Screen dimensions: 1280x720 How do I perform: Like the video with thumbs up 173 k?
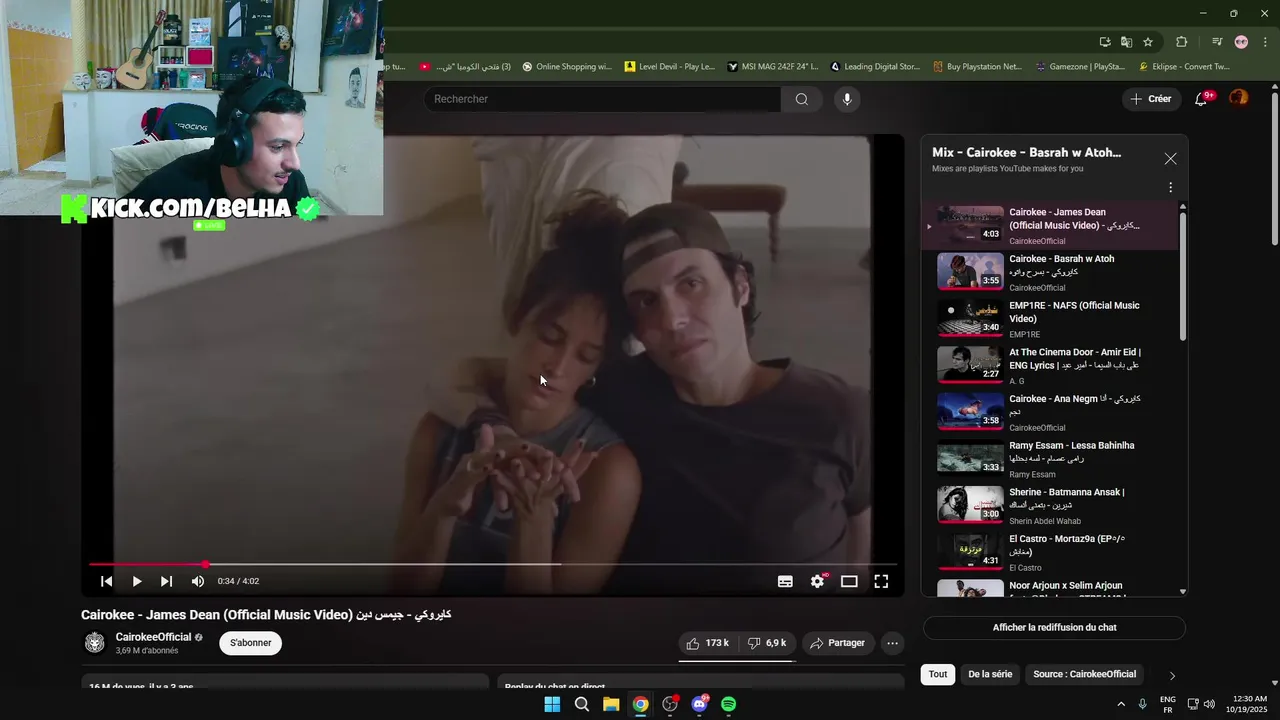707,643
